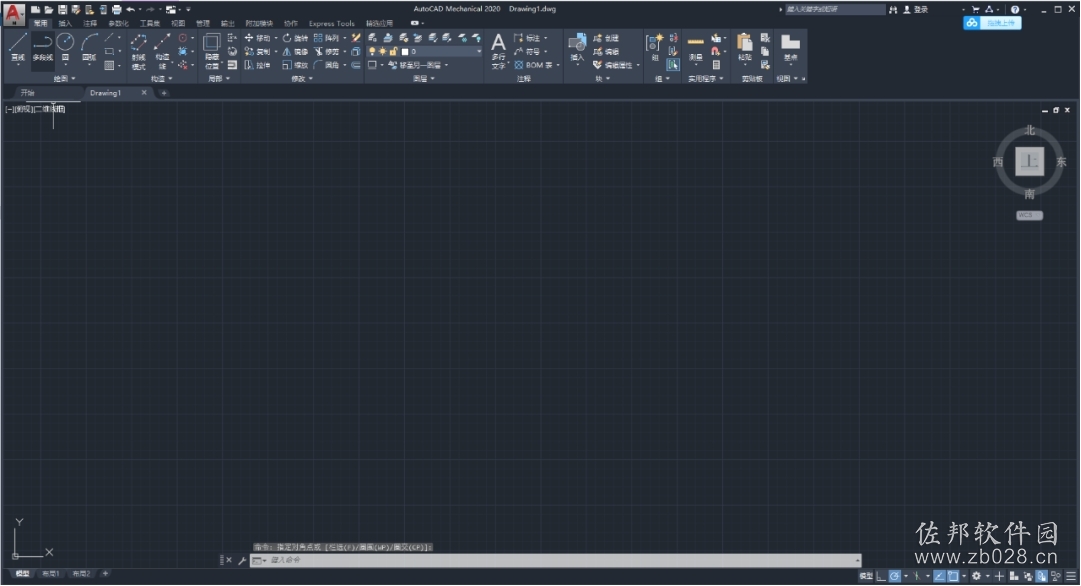
Task: Toggle the 模型 model space status button
Action: click(x=865, y=576)
